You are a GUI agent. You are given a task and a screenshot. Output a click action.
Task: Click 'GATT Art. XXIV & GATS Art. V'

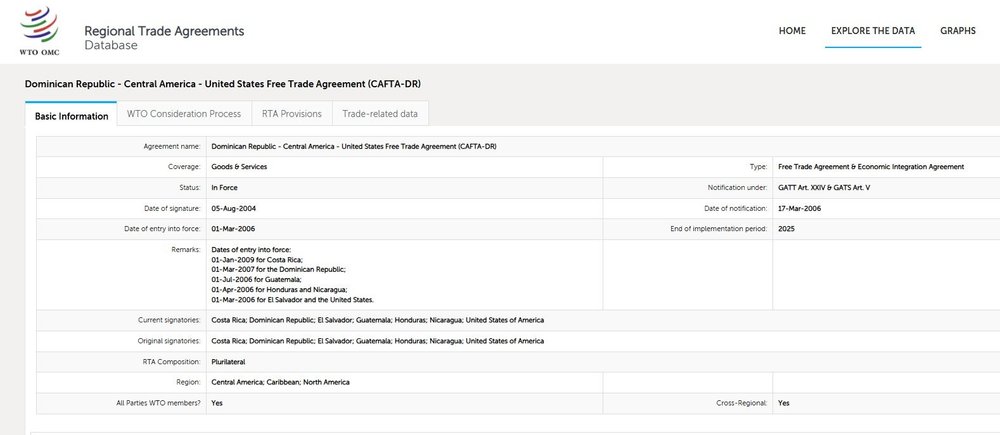pyautogui.click(x=824, y=188)
